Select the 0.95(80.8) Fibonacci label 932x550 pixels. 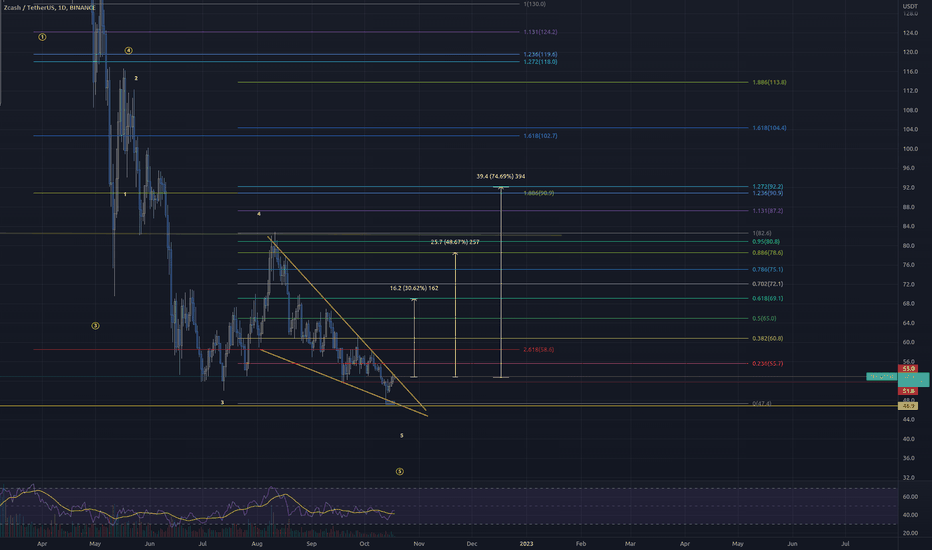coord(766,242)
